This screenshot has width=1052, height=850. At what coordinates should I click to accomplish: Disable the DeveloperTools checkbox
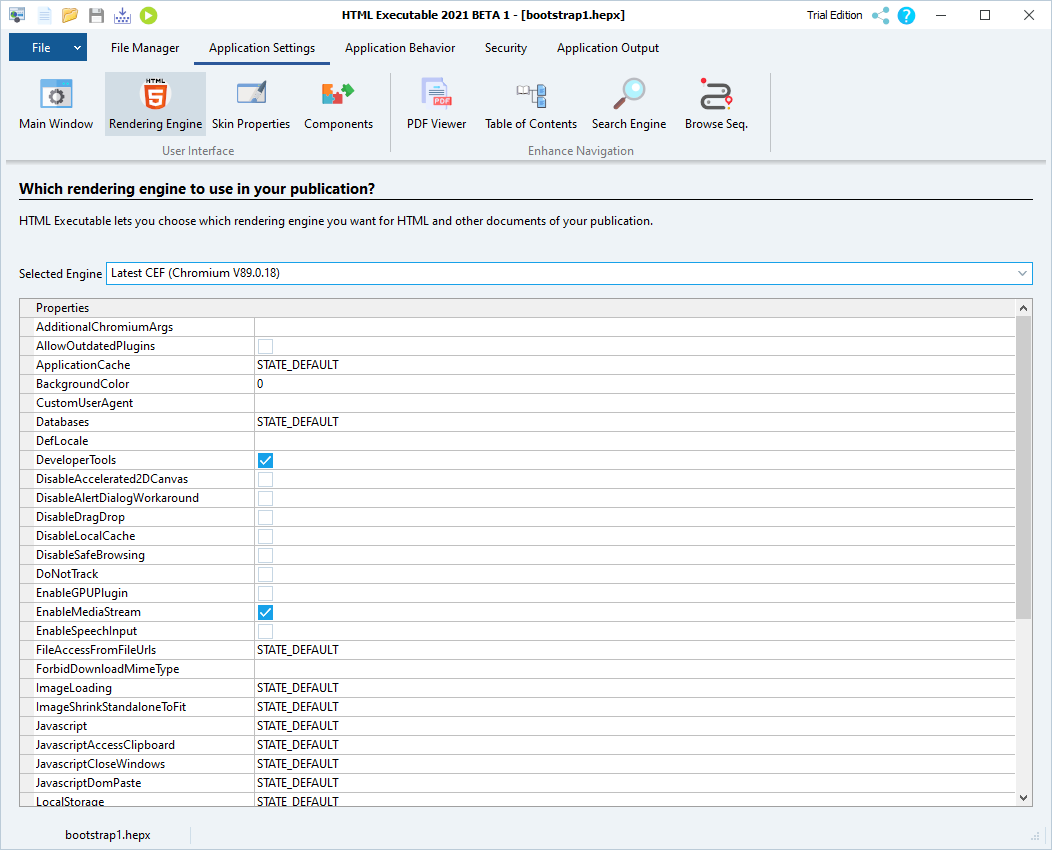(265, 460)
